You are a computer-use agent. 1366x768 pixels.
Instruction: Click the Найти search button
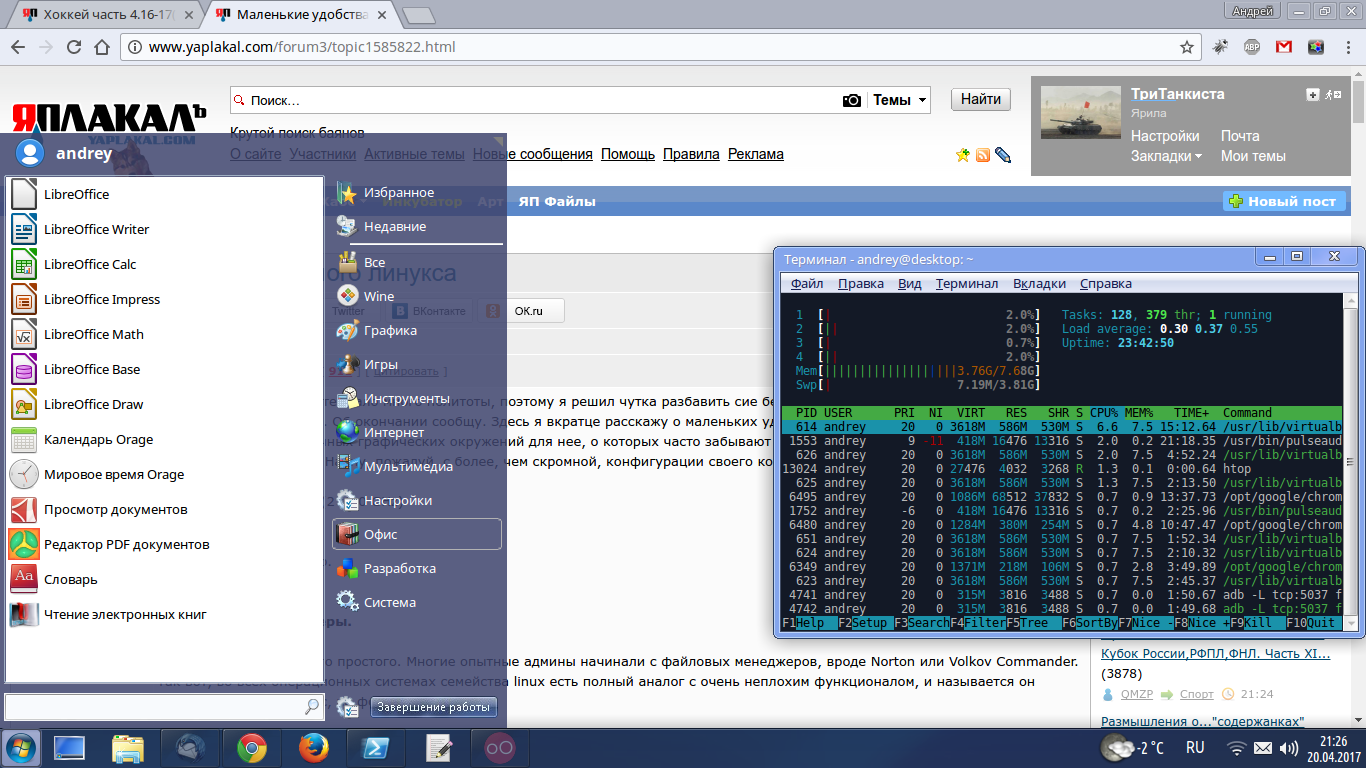pyautogui.click(x=981, y=100)
